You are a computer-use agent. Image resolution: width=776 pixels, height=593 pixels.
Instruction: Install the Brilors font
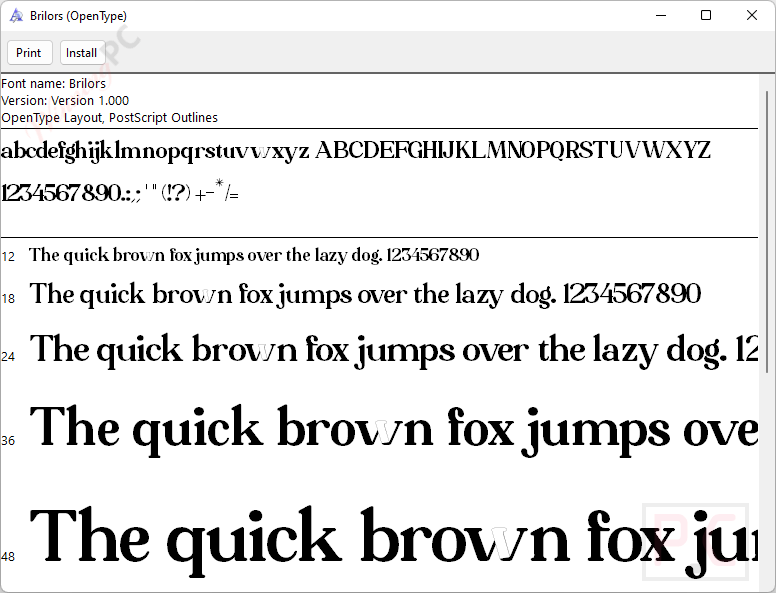pyautogui.click(x=82, y=52)
